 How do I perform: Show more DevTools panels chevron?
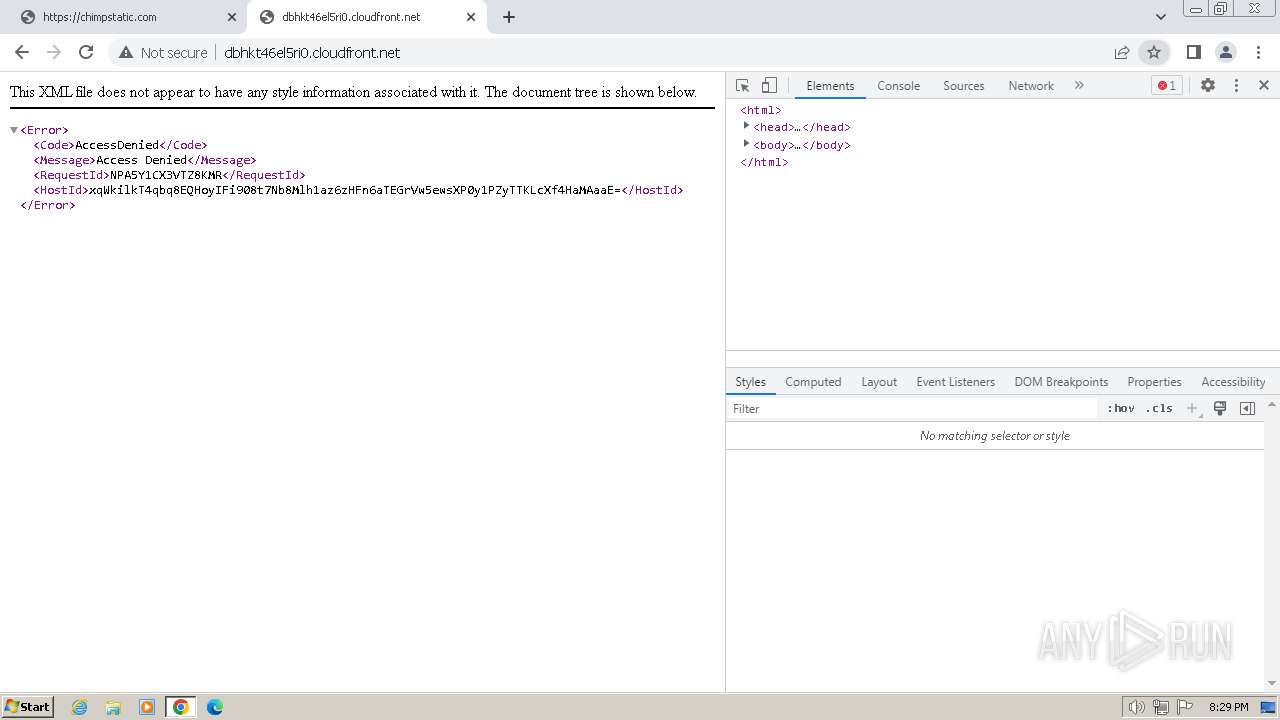[1079, 86]
